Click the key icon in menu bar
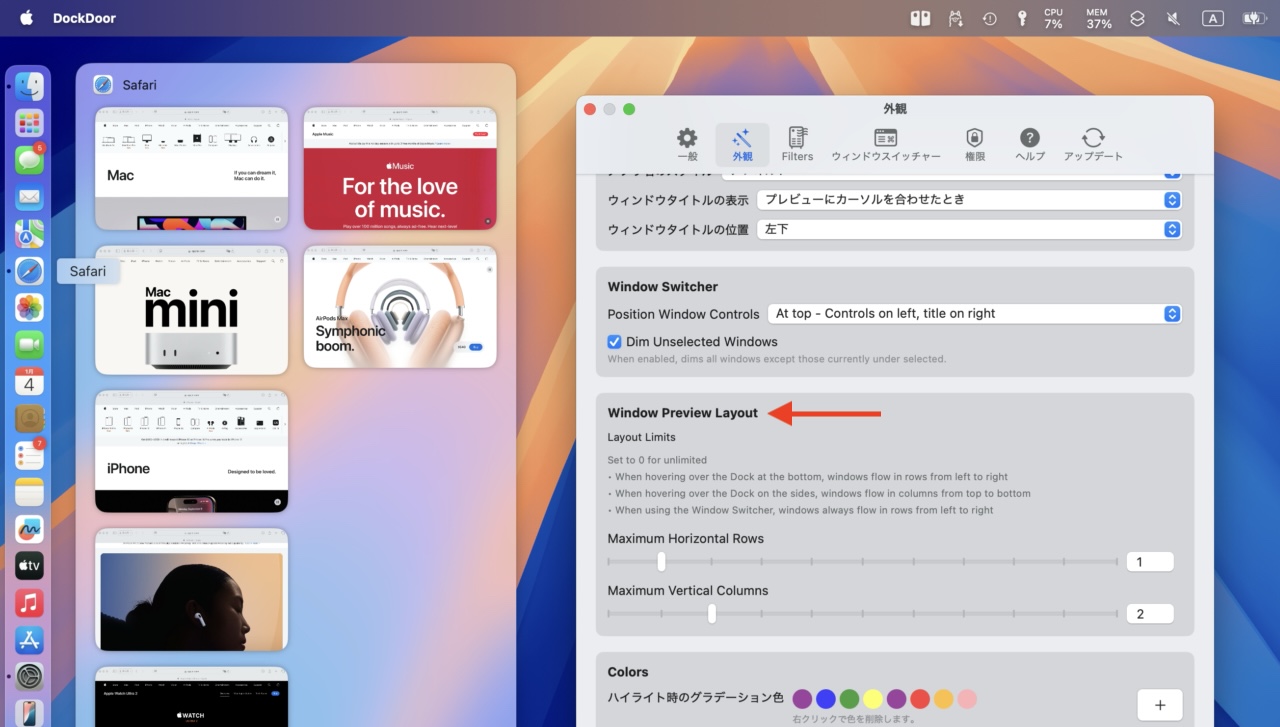 (x=1021, y=18)
